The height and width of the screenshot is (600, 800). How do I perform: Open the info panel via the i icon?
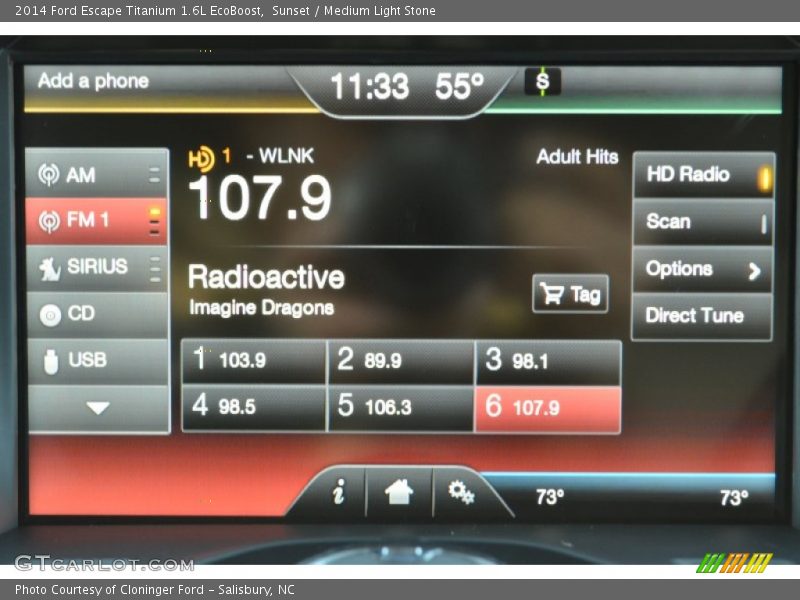(338, 491)
